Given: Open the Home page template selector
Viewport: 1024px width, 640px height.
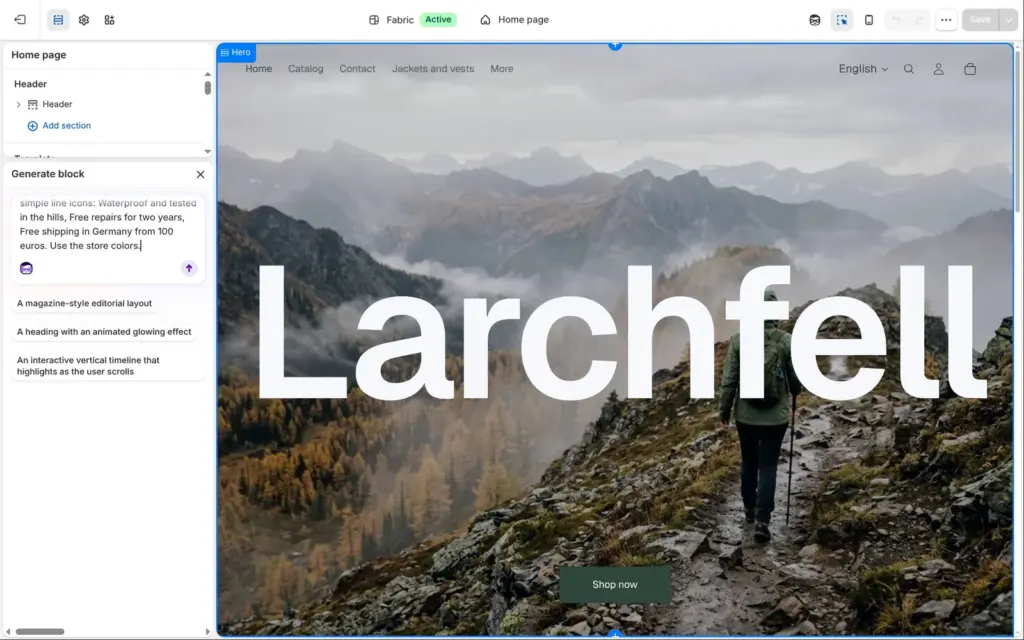Looking at the screenshot, I should pos(515,20).
